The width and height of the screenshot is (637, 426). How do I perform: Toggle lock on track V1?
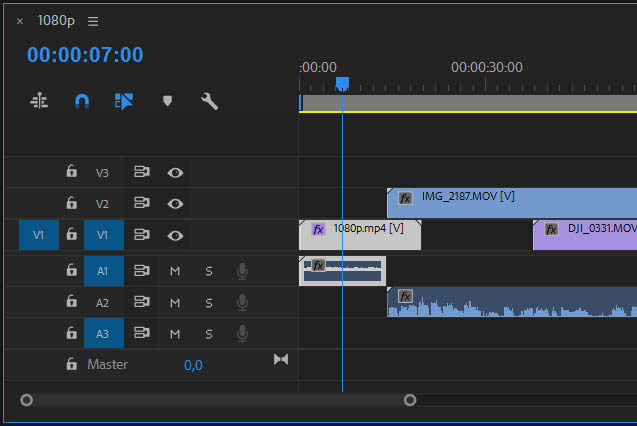[x=72, y=234]
